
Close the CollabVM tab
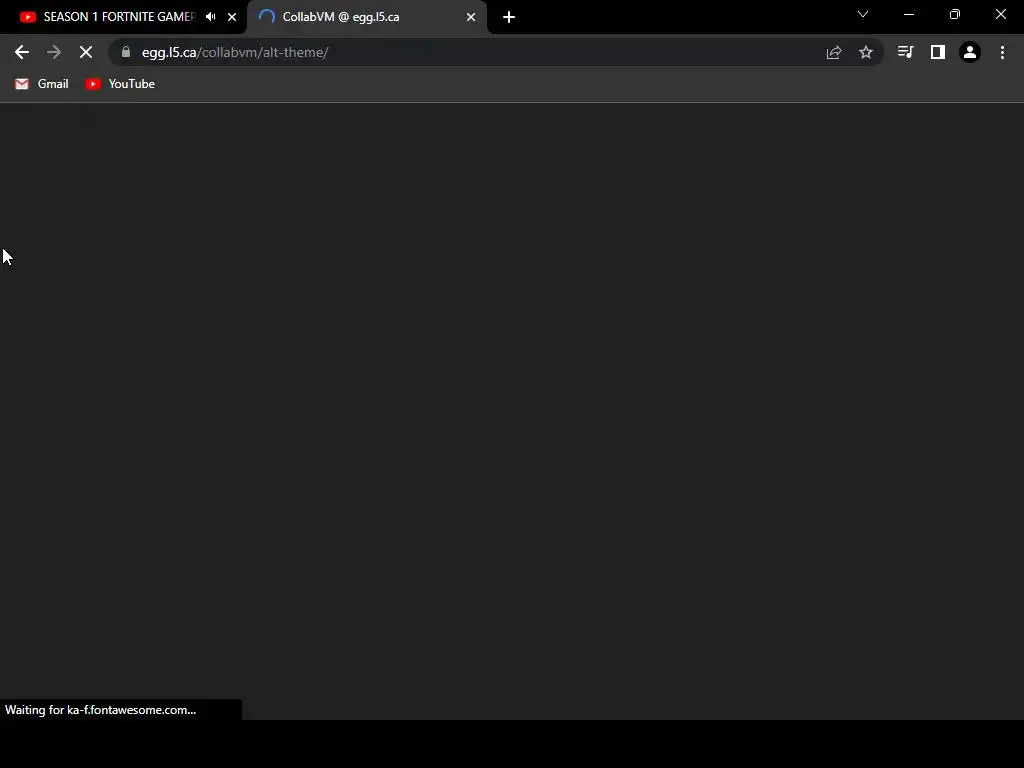pos(471,17)
